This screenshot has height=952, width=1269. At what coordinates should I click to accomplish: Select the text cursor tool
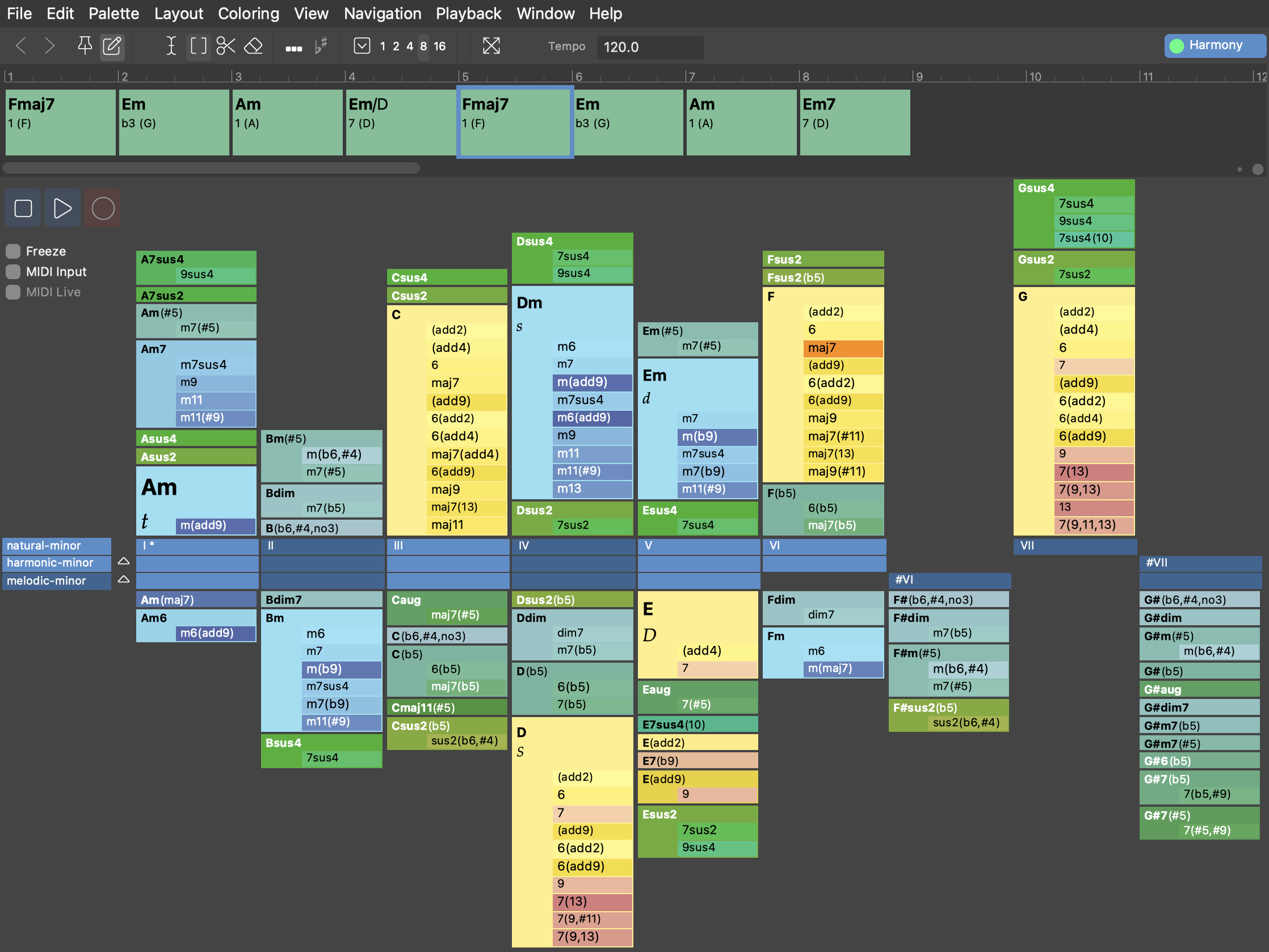point(171,46)
